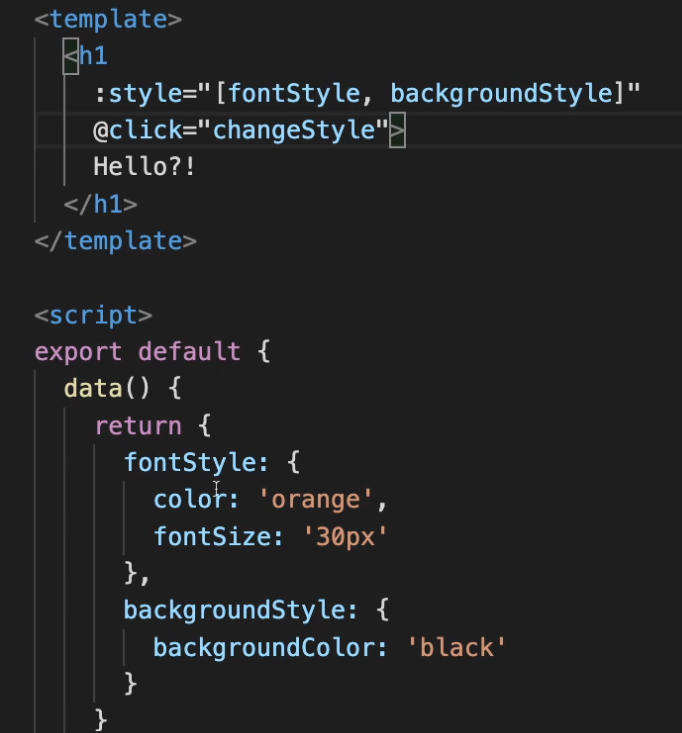Click the return keyword
Viewport: 682px width, 733px height.
click(138, 426)
